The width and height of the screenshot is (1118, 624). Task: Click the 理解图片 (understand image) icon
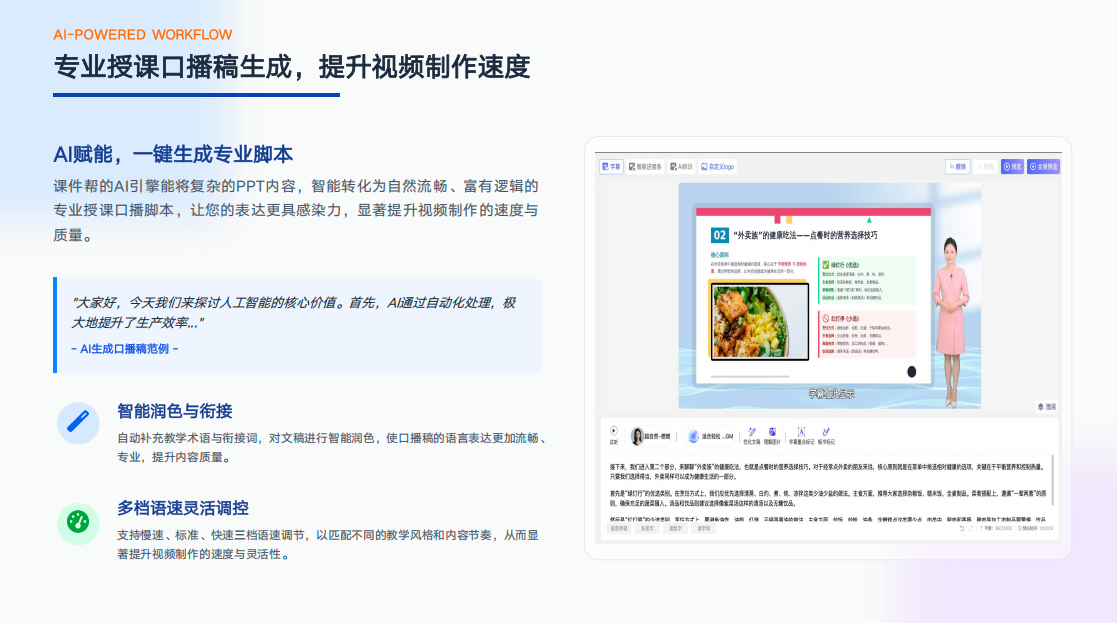773,433
